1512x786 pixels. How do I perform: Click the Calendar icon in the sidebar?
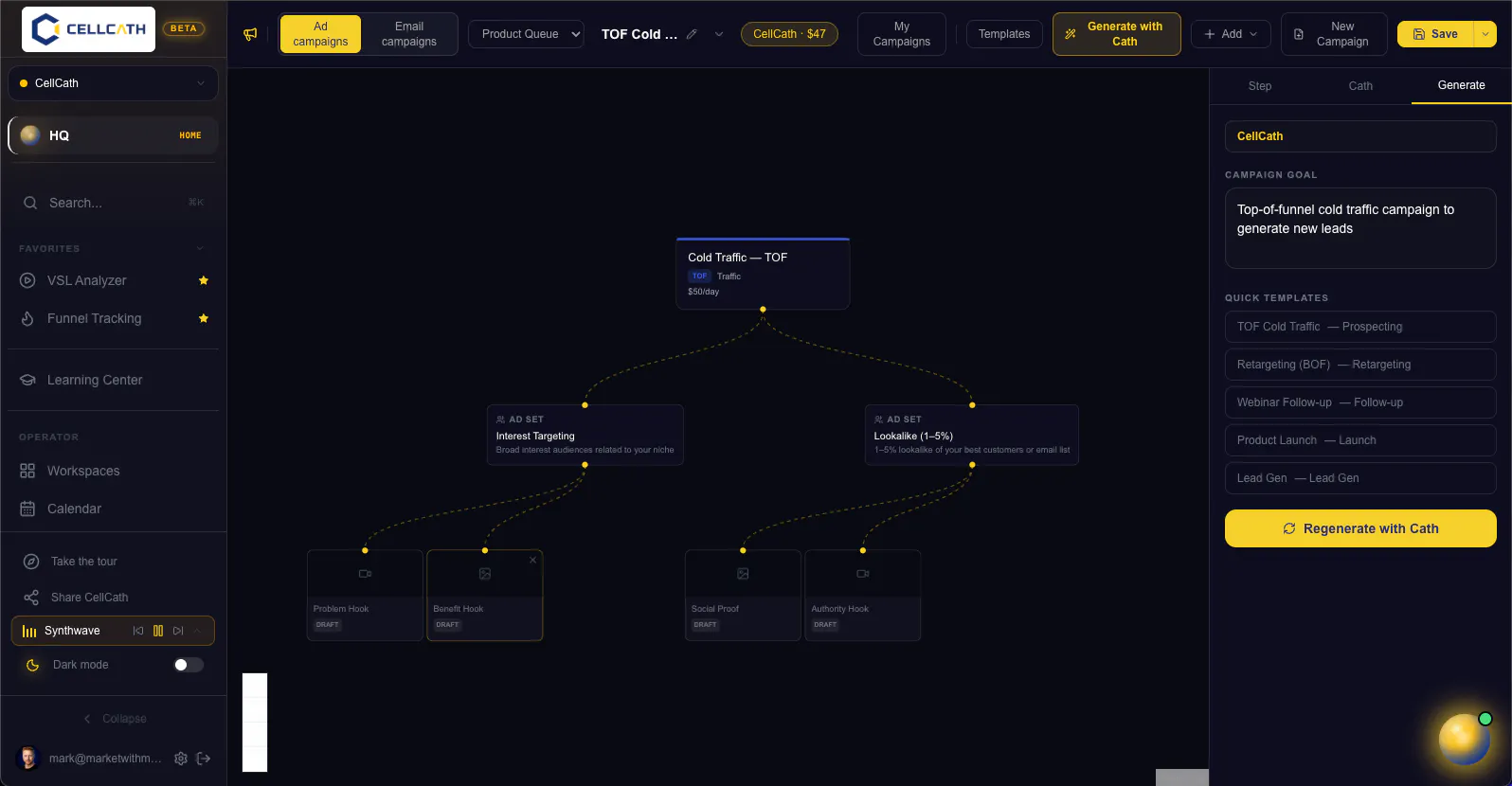click(27, 509)
